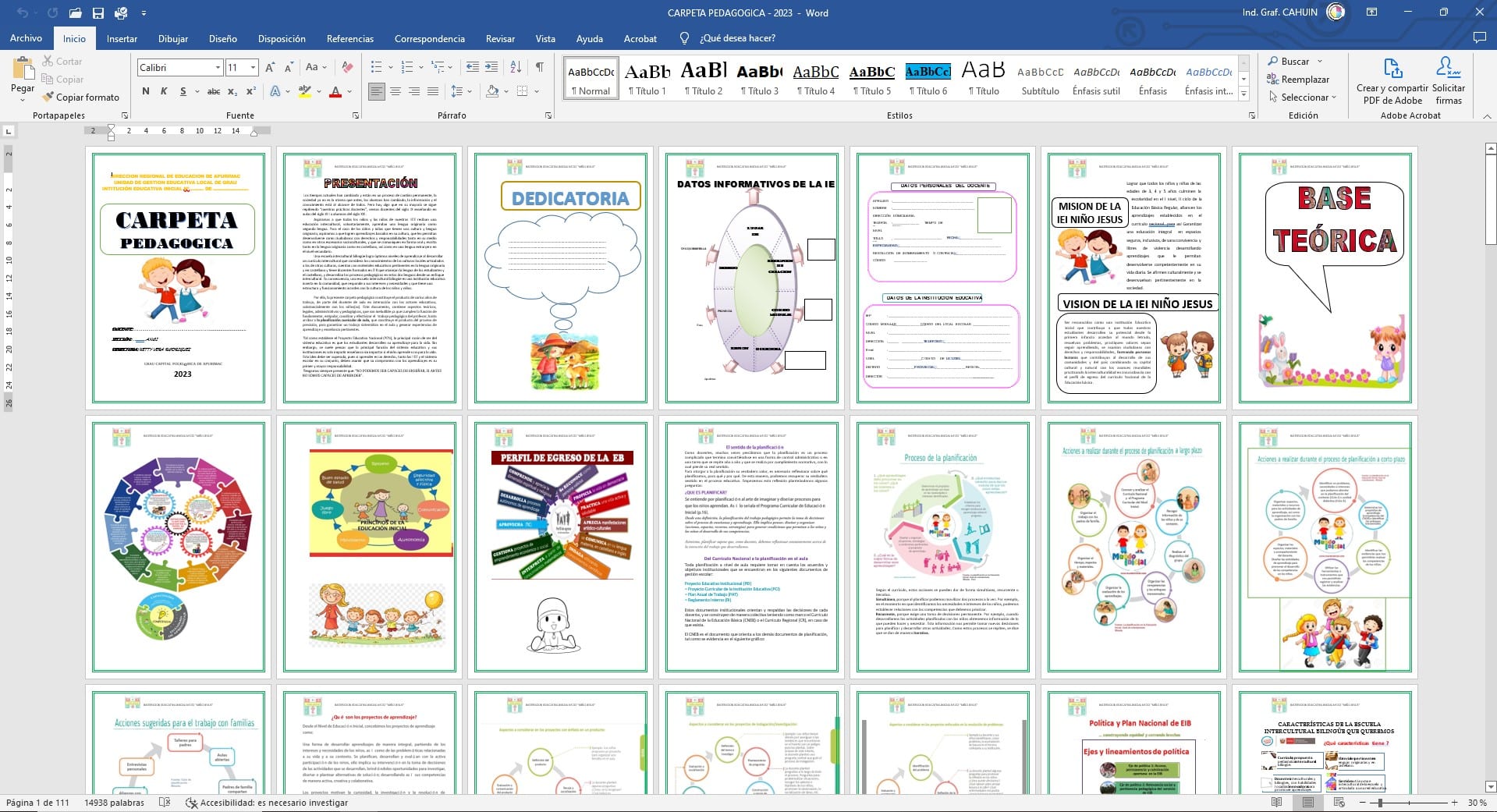Center align the paragraph
The image size is (1497, 812).
pyautogui.click(x=396, y=91)
